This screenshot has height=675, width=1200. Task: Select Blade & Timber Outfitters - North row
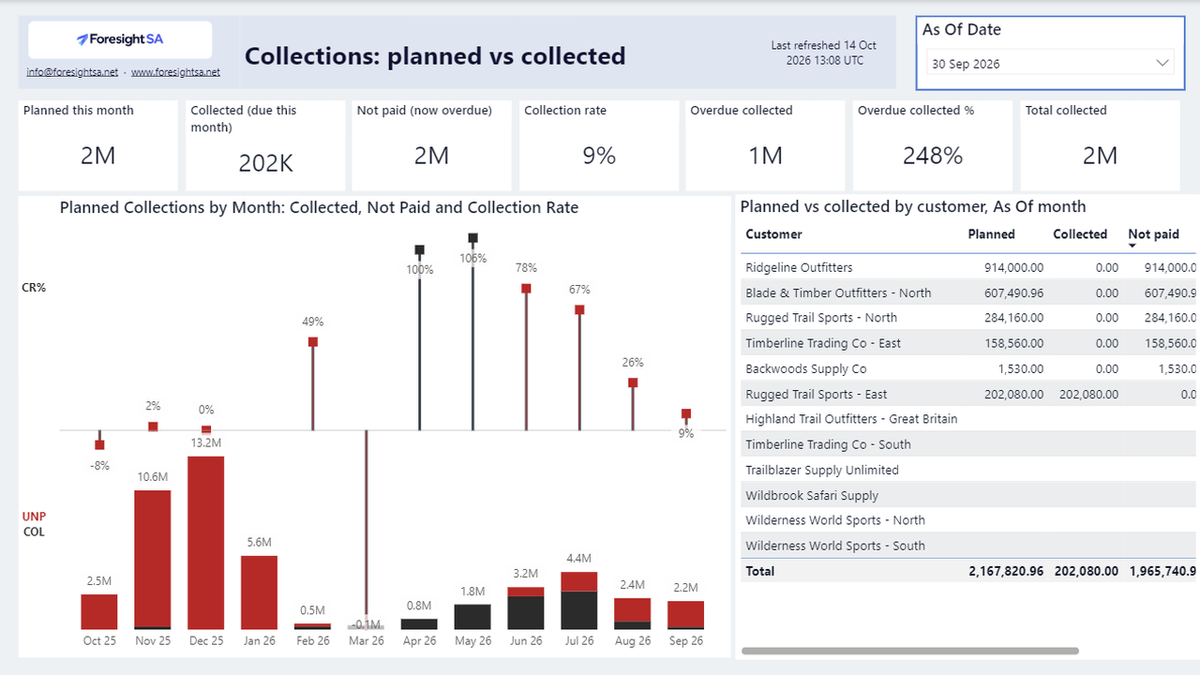[968, 293]
